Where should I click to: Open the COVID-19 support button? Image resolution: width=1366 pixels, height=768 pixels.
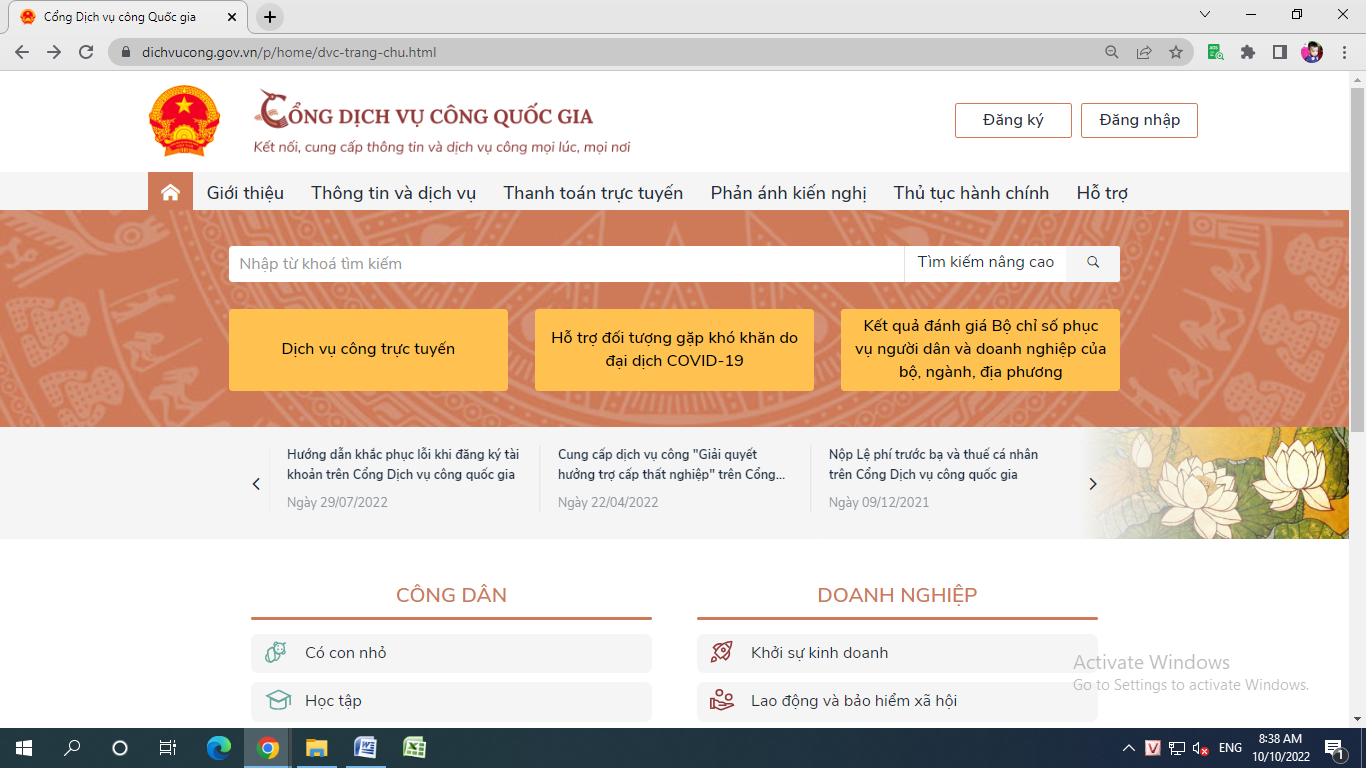tap(674, 350)
